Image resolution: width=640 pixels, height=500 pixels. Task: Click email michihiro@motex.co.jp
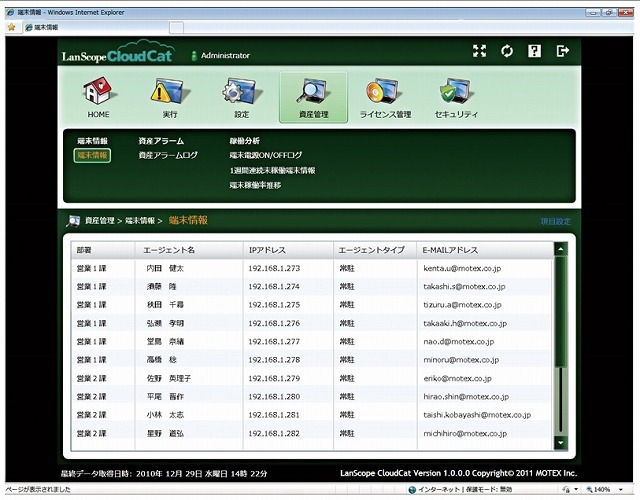point(465,433)
